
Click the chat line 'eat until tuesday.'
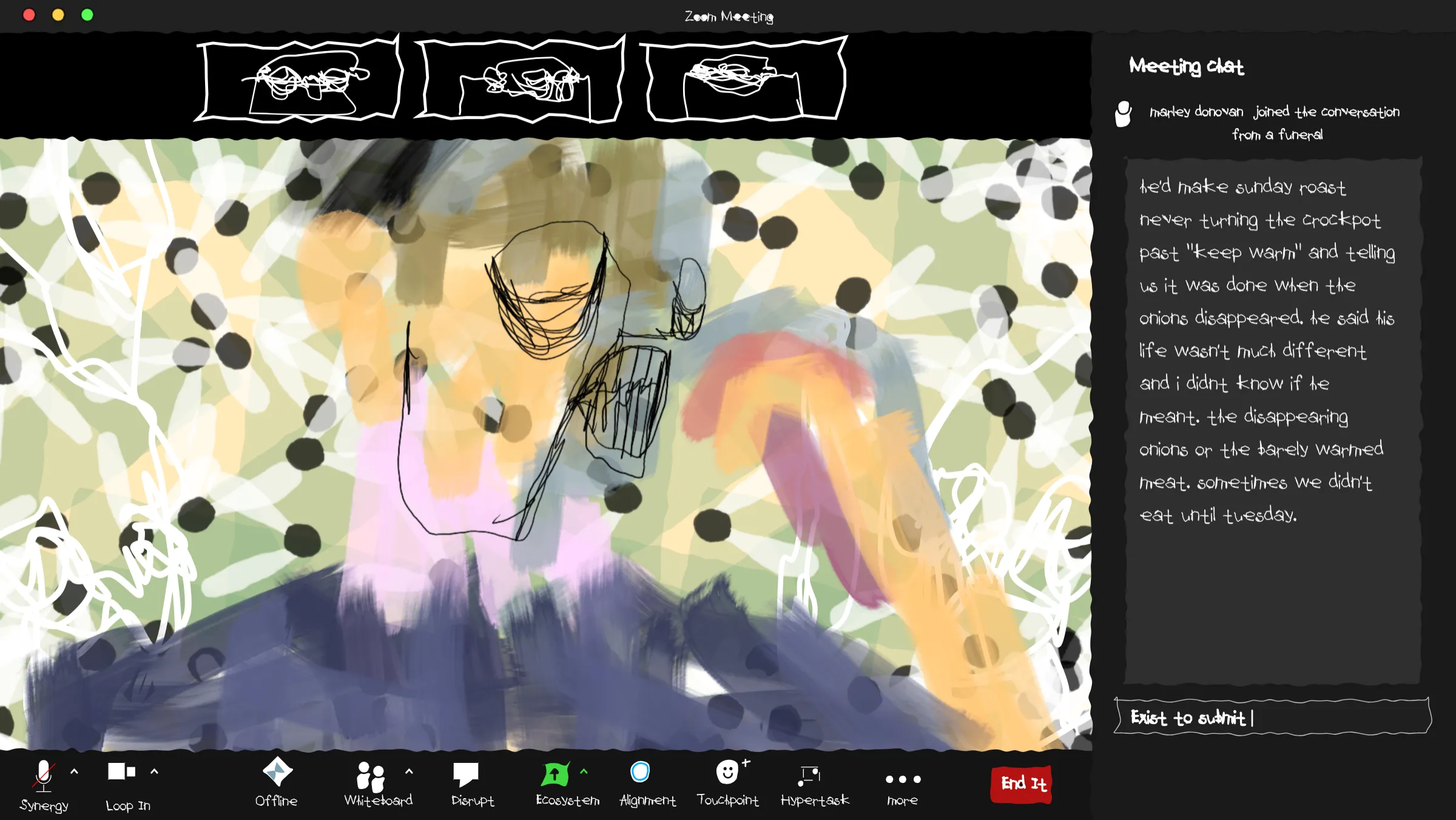tap(1218, 515)
